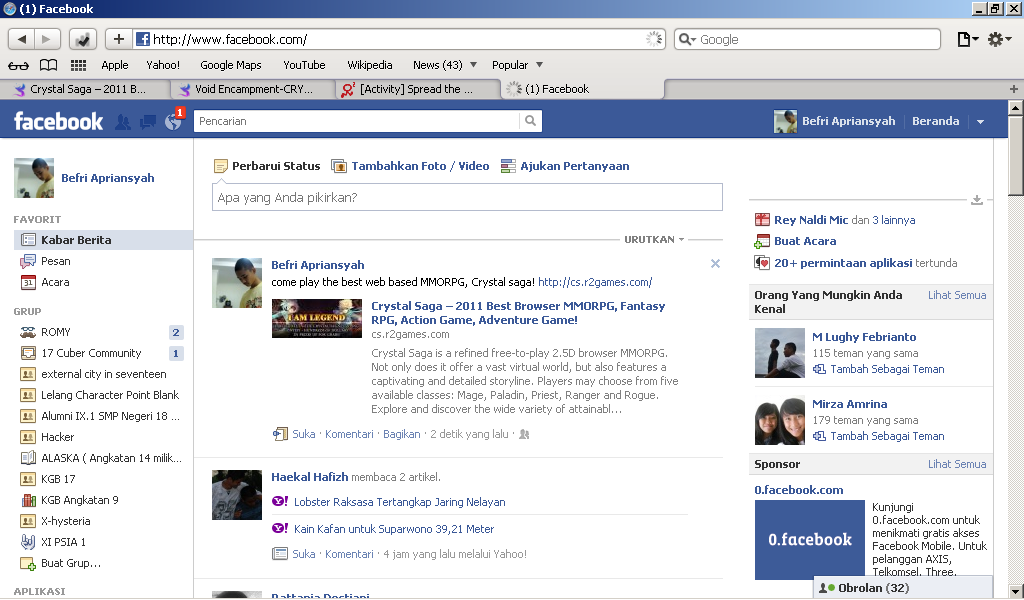This screenshot has height=600, width=1024.
Task: Expand the Popular bookmarks dropdown
Action: [x=517, y=65]
